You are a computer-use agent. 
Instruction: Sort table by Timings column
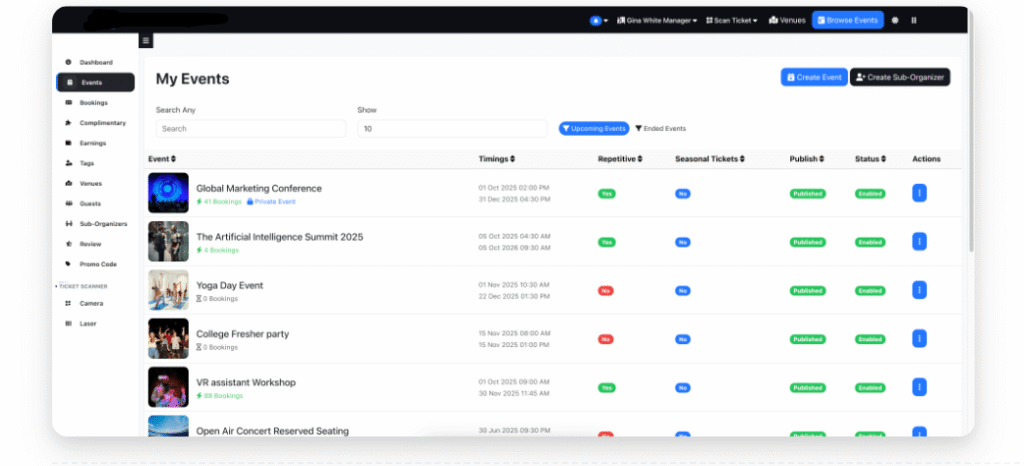click(497, 159)
